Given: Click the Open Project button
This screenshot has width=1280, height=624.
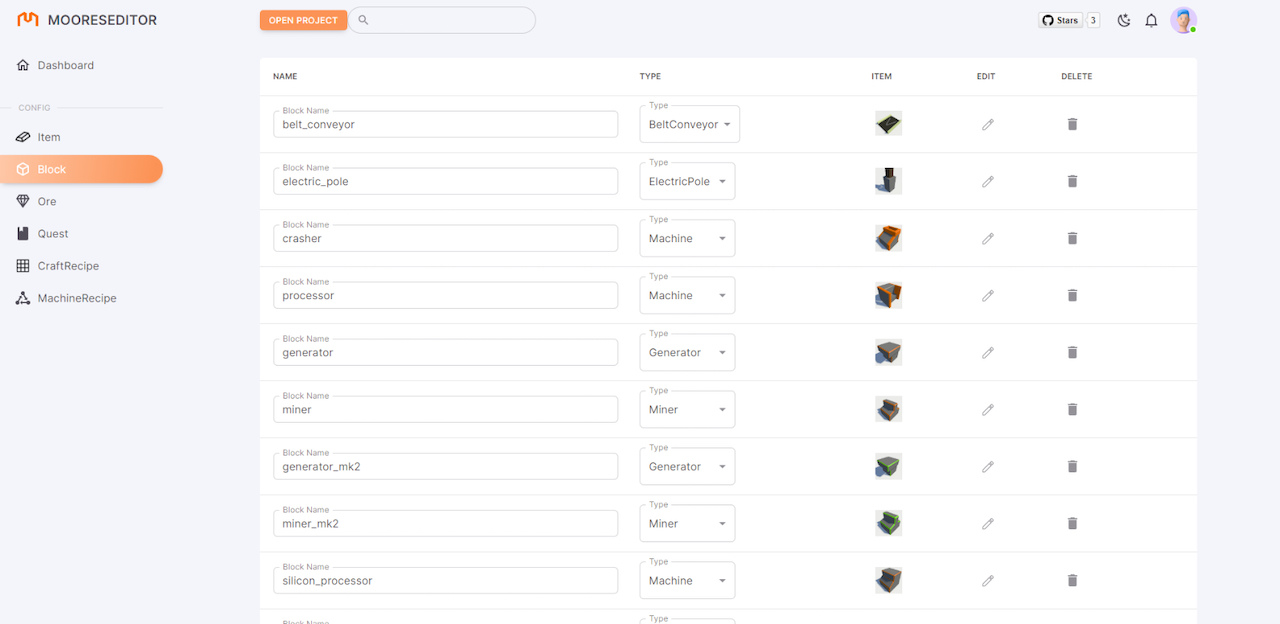Looking at the screenshot, I should 303,20.
